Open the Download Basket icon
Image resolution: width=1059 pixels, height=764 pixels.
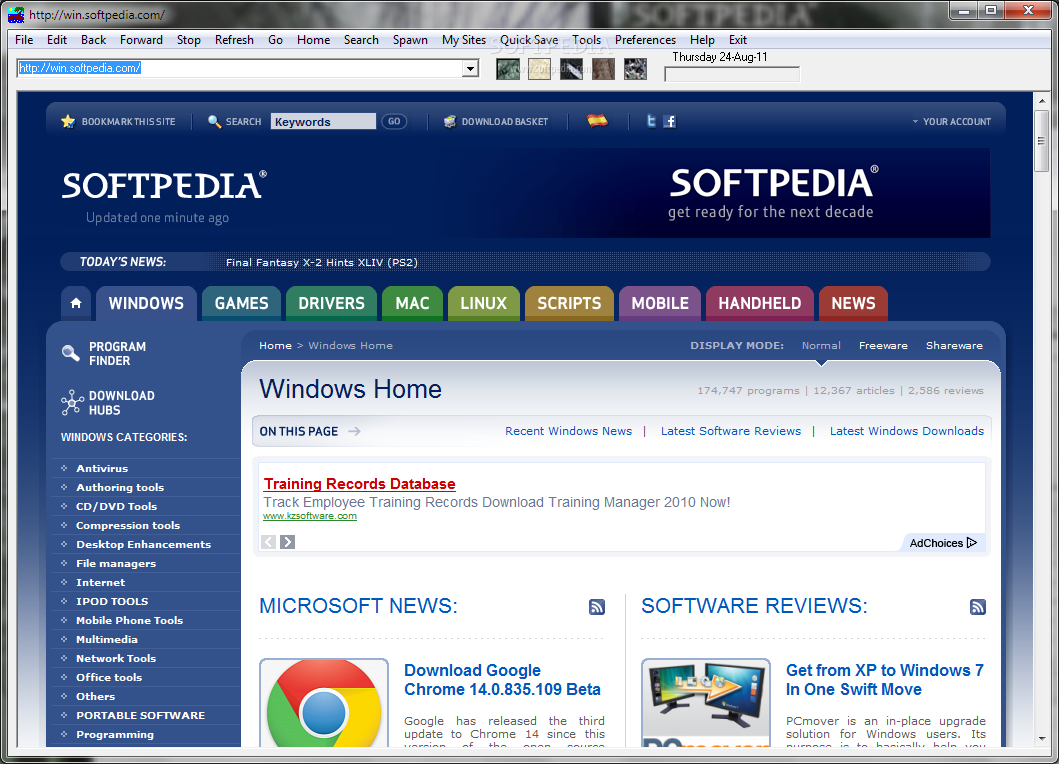[450, 122]
